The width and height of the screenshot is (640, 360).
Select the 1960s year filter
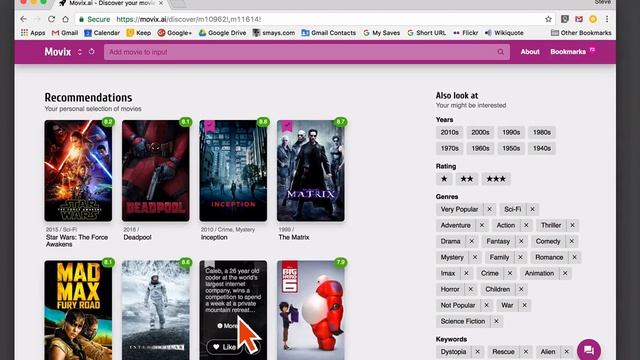click(480, 149)
